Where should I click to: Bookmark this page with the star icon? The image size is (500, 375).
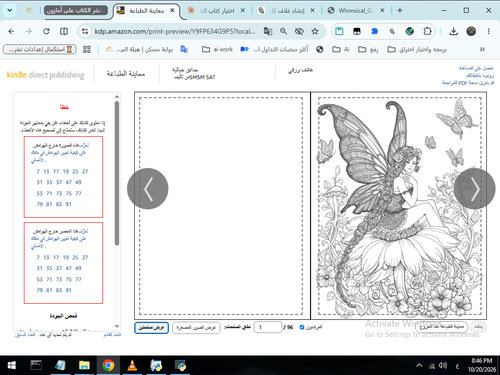(315, 31)
